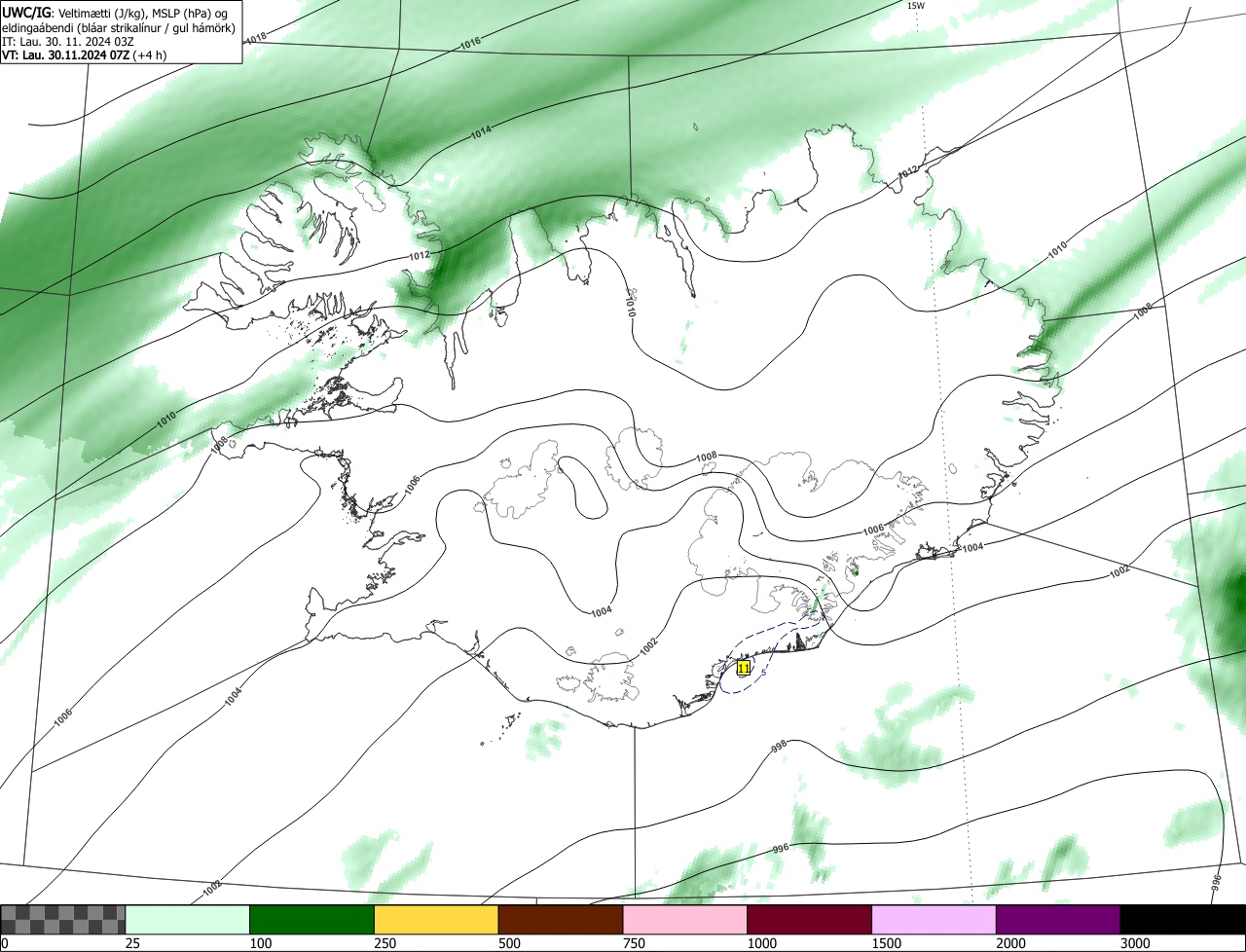This screenshot has width=1246, height=952.
Task: Click the init time "IT: Lau. 30. 11. 2024 03Z"
Action: (x=66, y=41)
